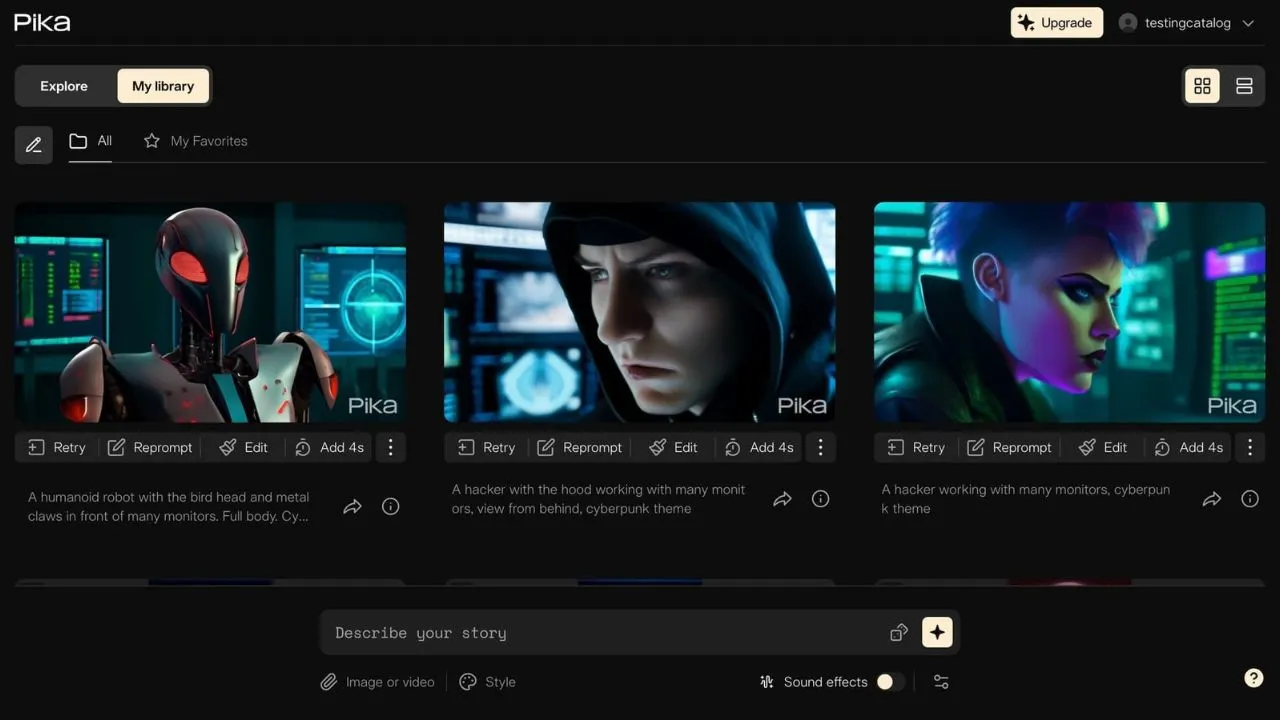This screenshot has width=1280, height=720.
Task: Click Add 4s under purple-haired hacker video
Action: (1188, 447)
